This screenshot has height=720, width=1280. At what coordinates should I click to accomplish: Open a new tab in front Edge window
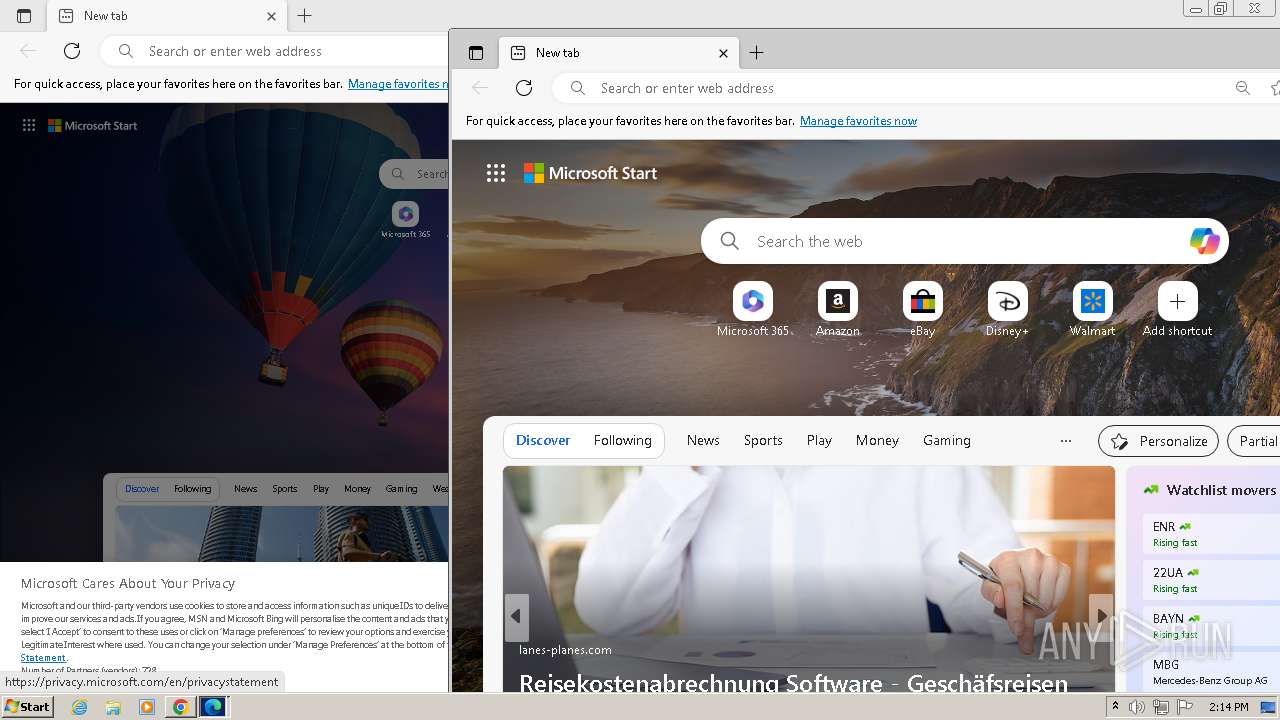757,53
